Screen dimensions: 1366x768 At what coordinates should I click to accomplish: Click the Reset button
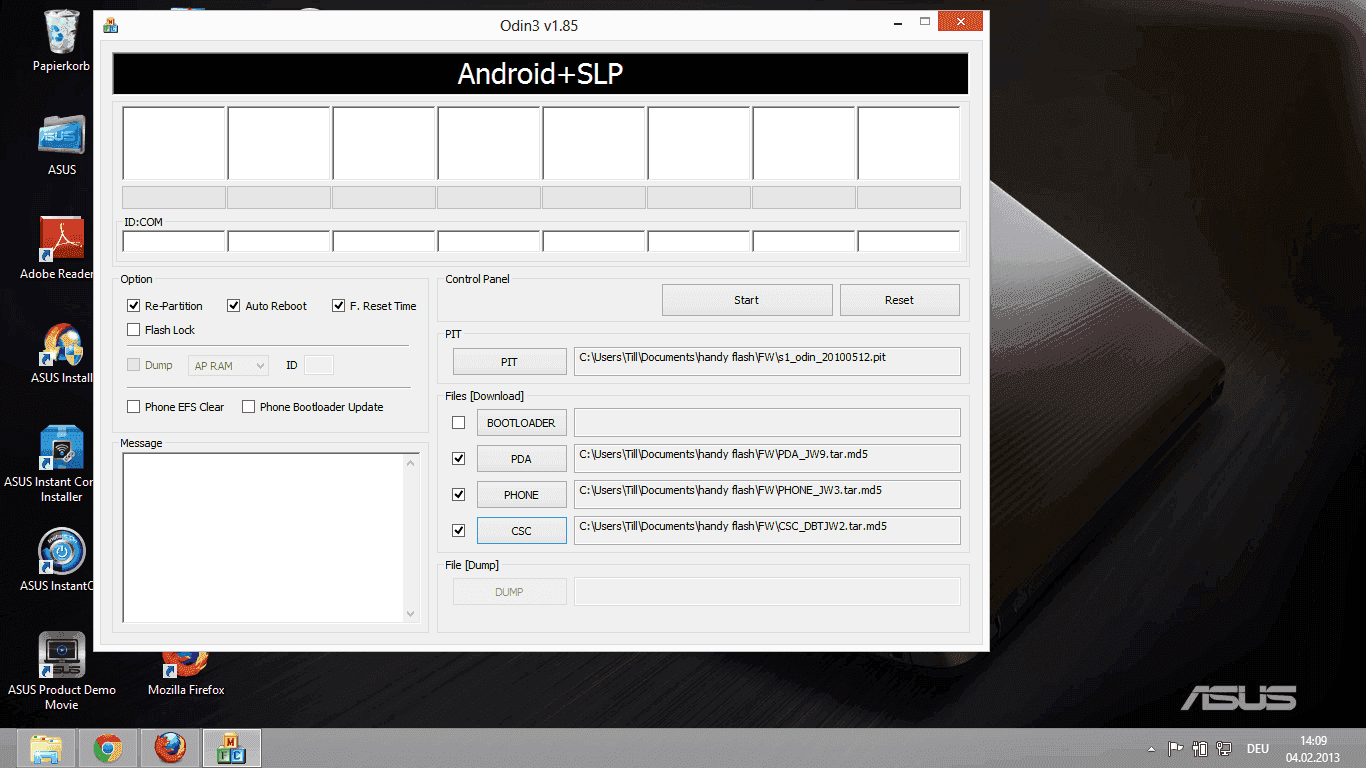[899, 300]
